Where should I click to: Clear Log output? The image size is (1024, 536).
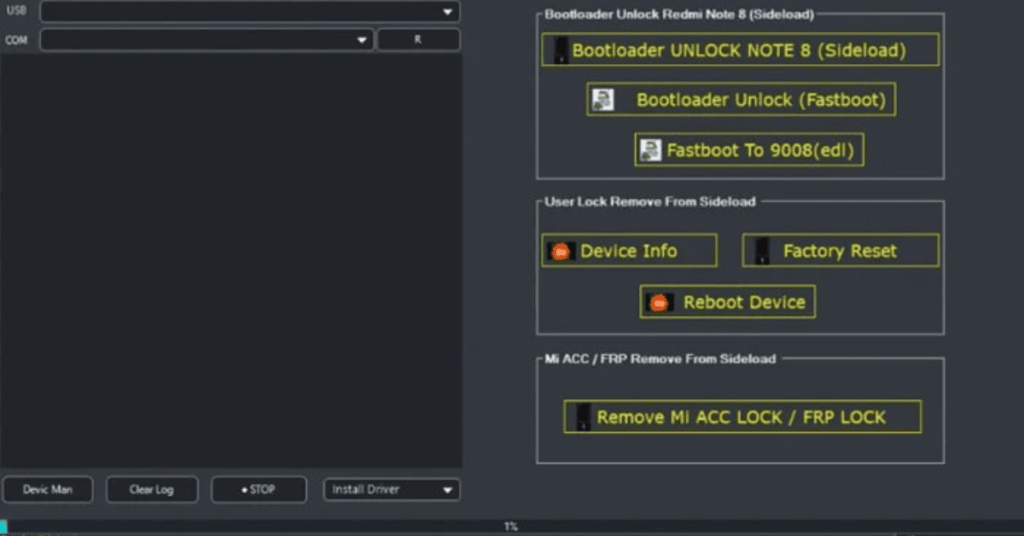pyautogui.click(x=152, y=490)
